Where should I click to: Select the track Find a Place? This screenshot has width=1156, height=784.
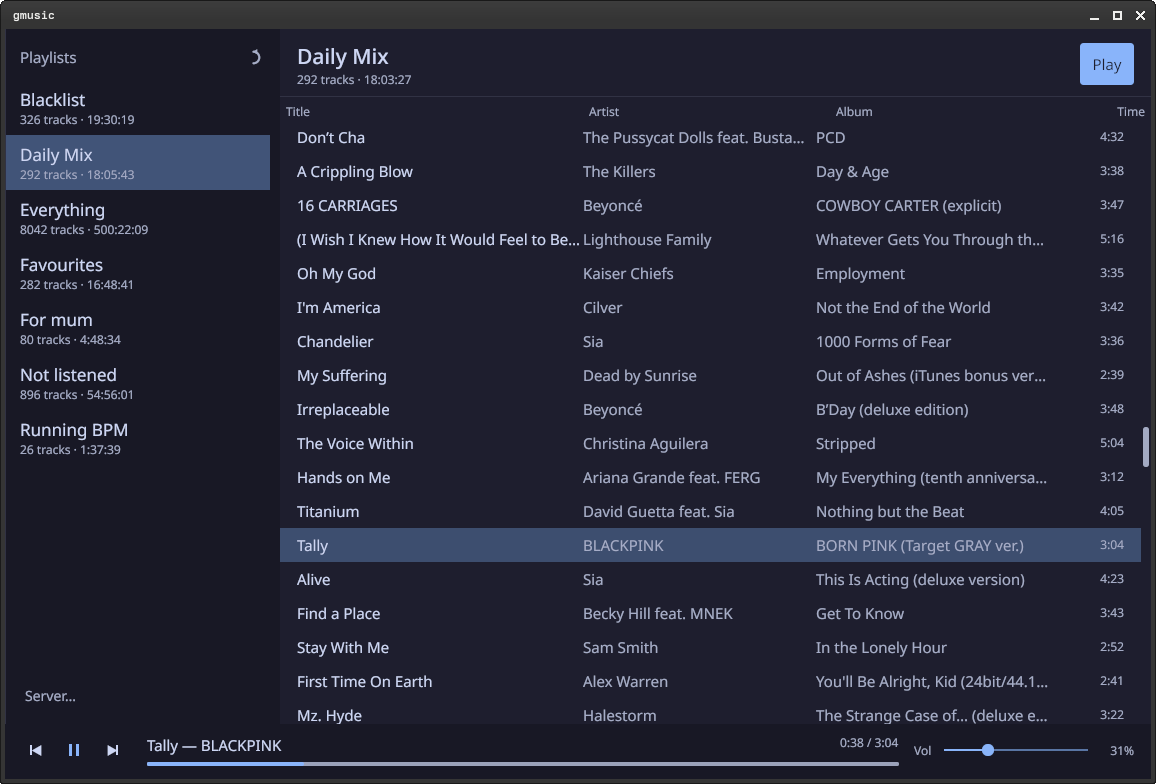[x=710, y=613]
